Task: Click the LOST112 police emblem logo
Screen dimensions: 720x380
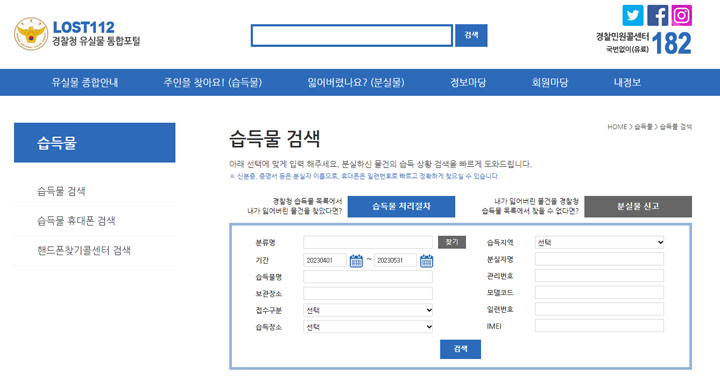Action: (x=31, y=34)
